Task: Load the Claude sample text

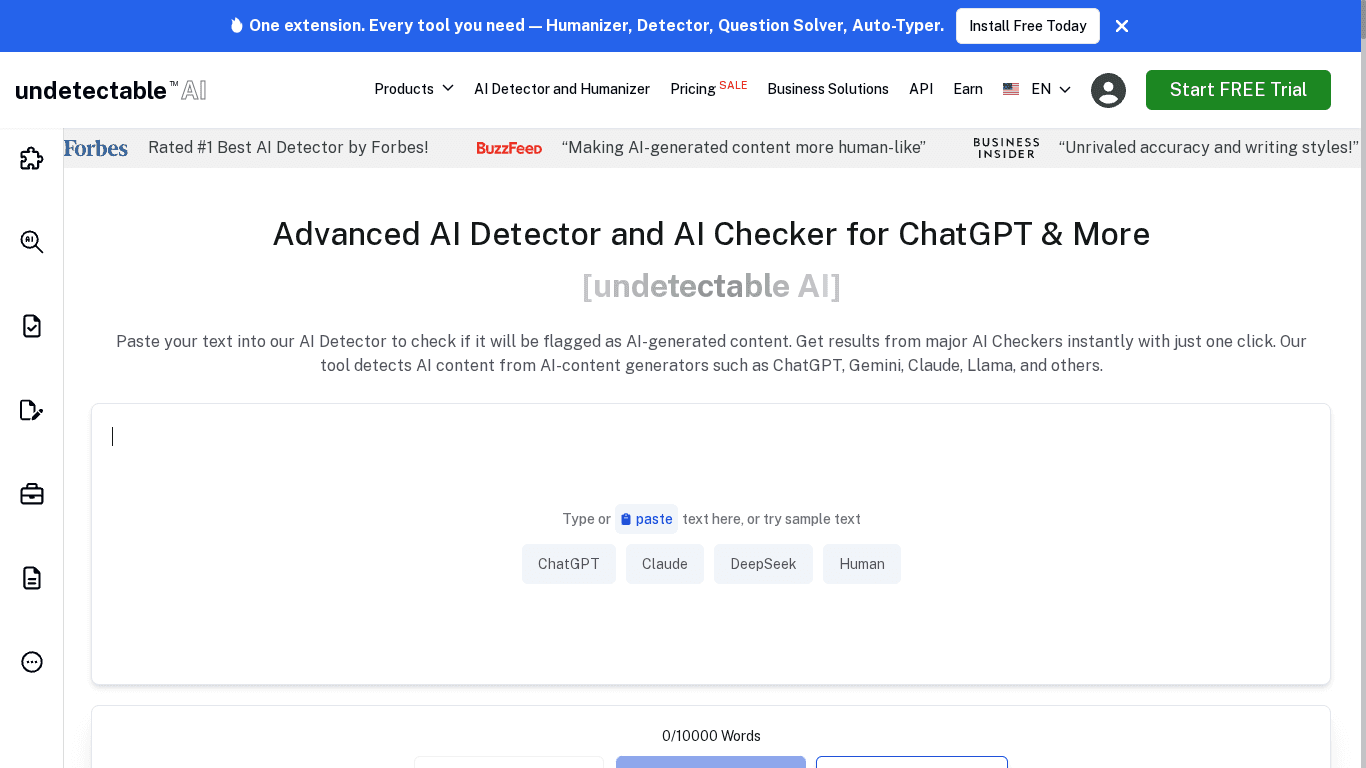Action: pyautogui.click(x=665, y=564)
